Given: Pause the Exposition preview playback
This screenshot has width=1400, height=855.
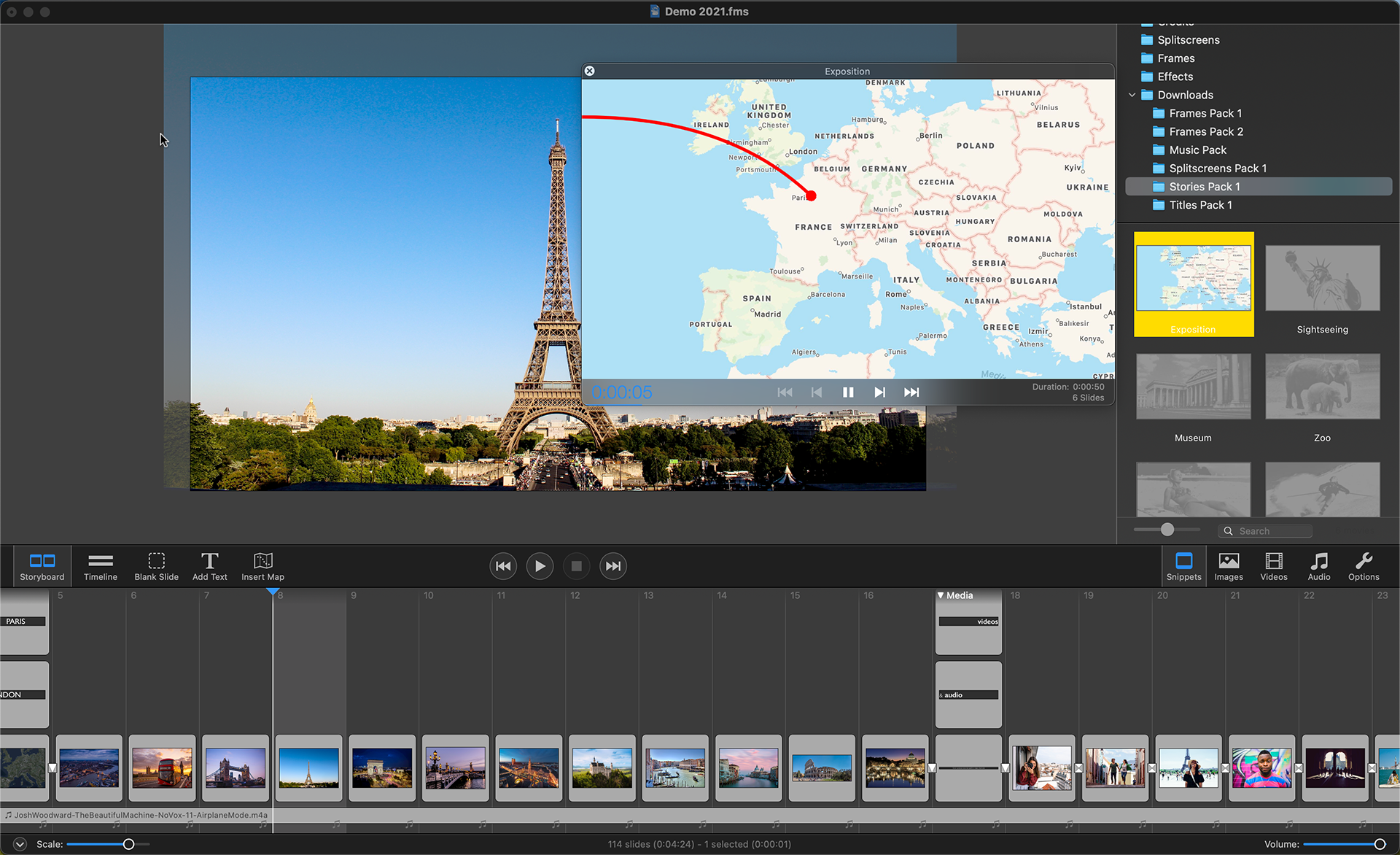Looking at the screenshot, I should point(847,392).
